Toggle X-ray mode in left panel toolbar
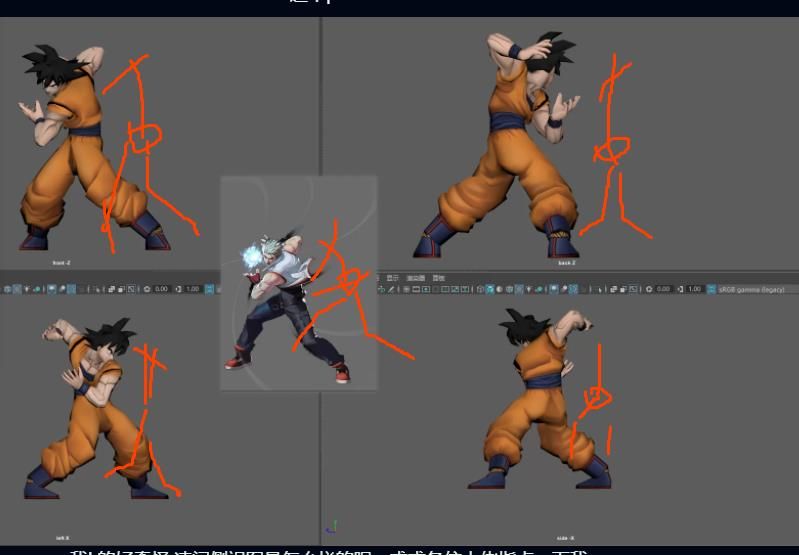The height and width of the screenshot is (555, 799). click(111, 289)
